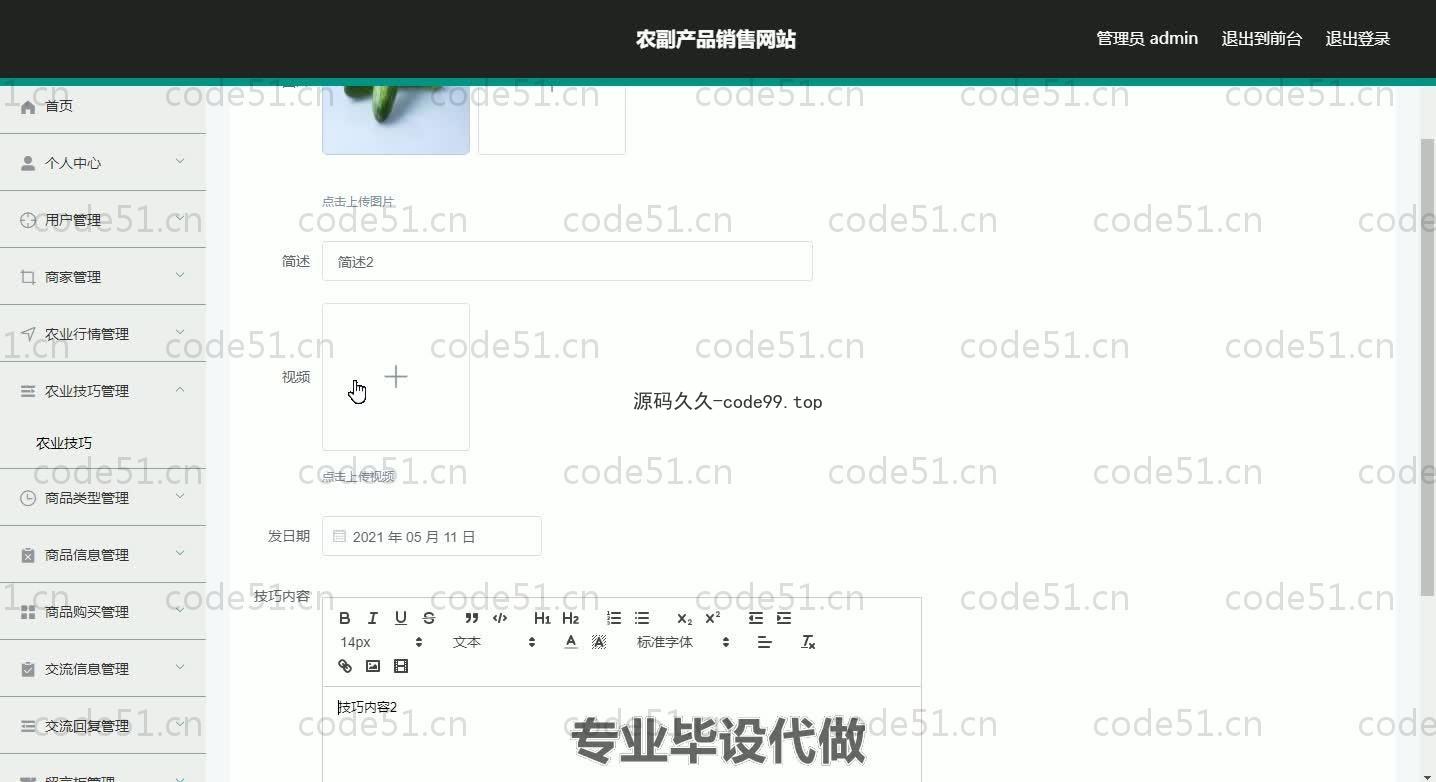Image resolution: width=1436 pixels, height=782 pixels.
Task: Create a bulleted list
Action: (642, 618)
